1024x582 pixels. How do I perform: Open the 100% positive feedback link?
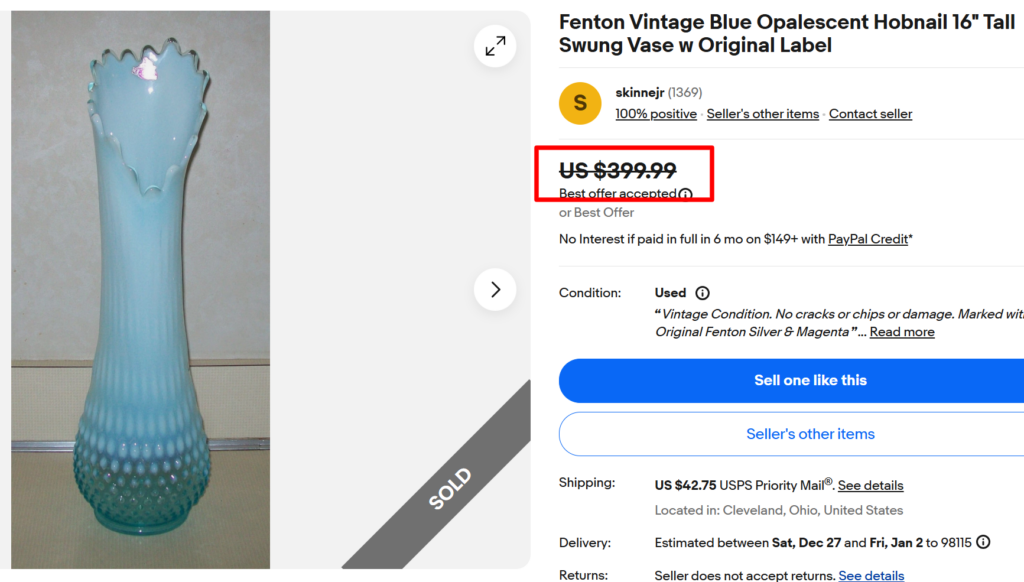coord(656,114)
